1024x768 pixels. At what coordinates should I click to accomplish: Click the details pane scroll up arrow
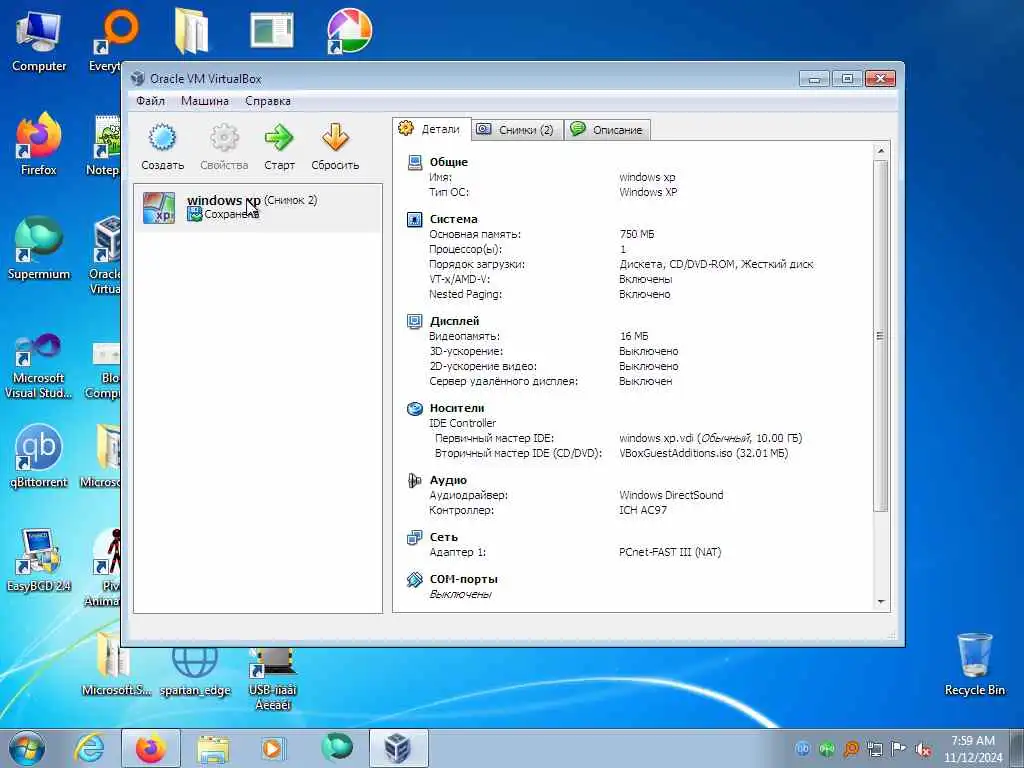pos(880,152)
